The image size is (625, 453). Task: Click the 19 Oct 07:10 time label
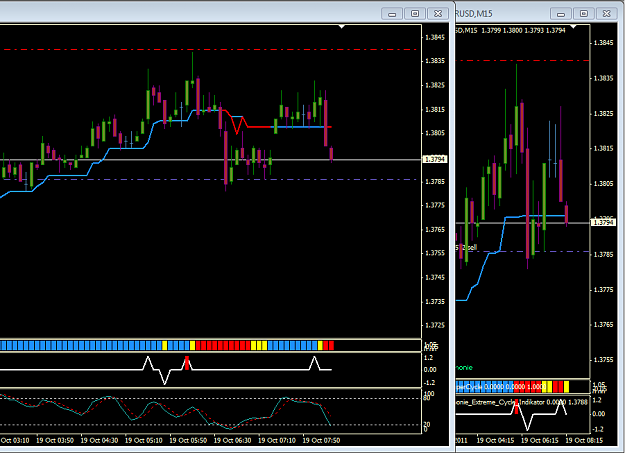pyautogui.click(x=277, y=440)
